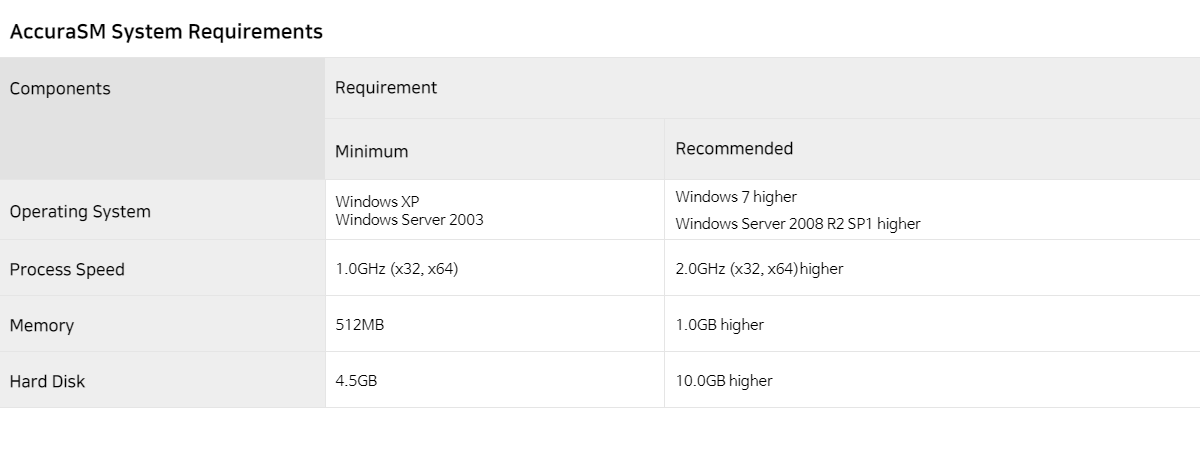Click the Requirement column header

(x=762, y=88)
